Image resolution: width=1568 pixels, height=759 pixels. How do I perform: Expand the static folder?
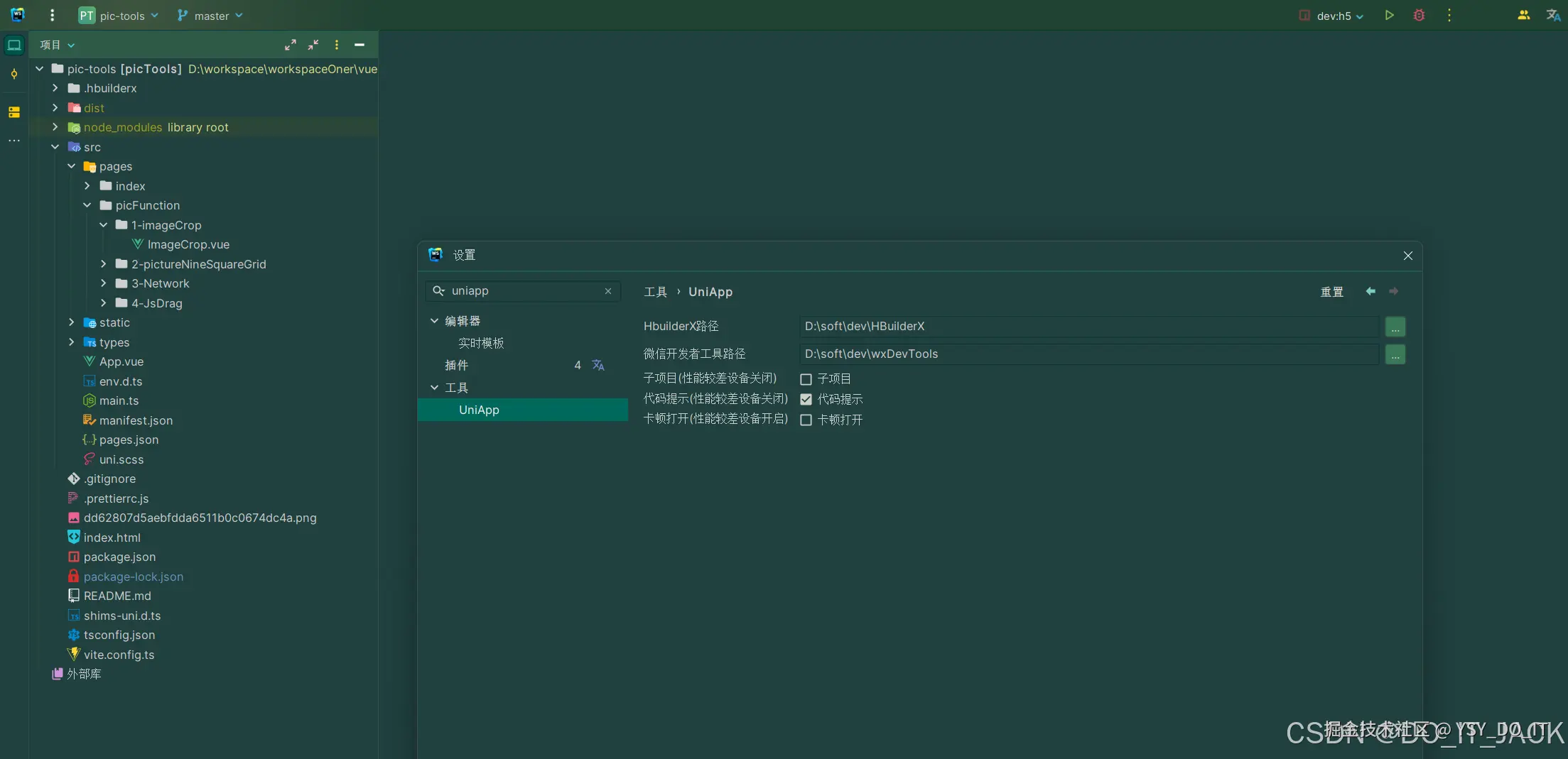pyautogui.click(x=71, y=322)
